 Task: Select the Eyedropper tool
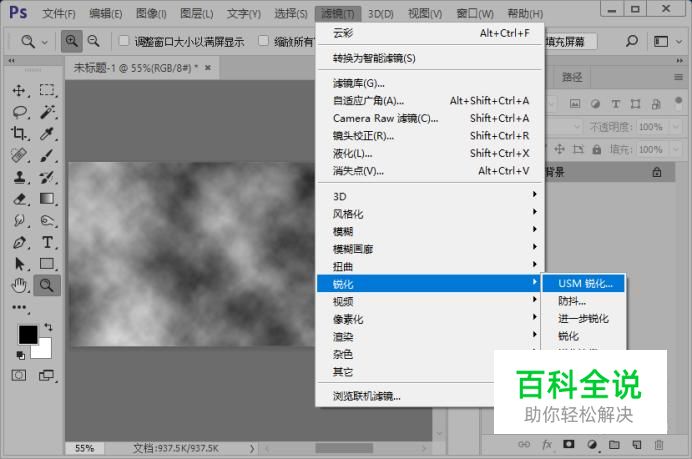click(47, 133)
